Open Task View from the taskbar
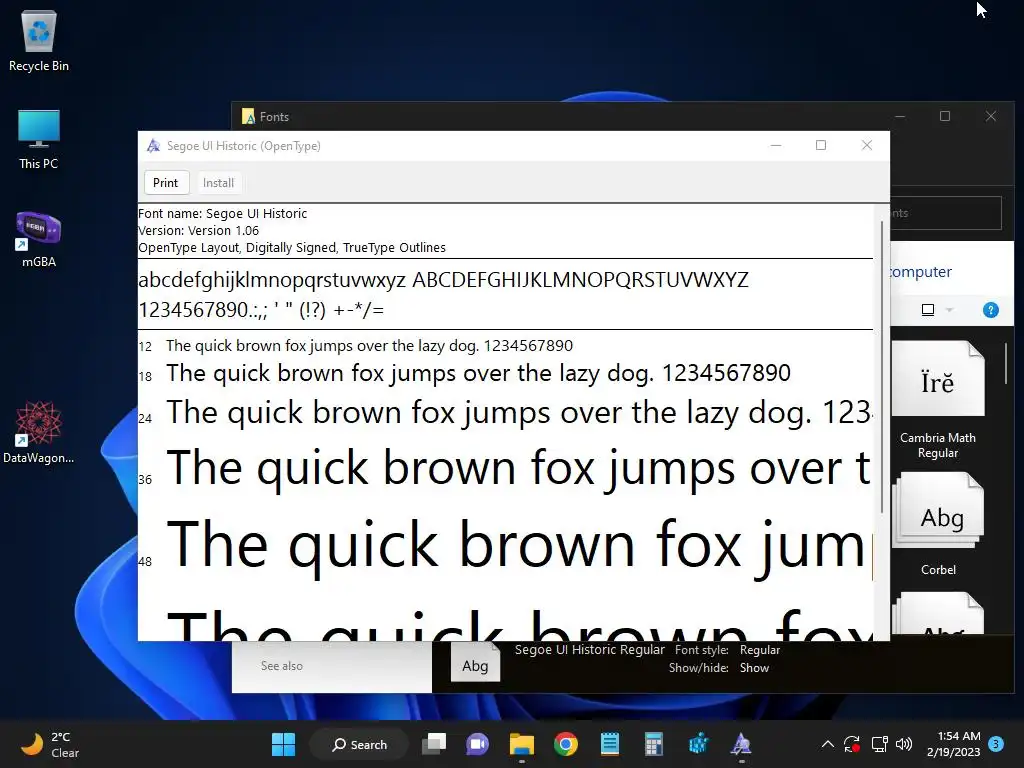Viewport: 1024px width, 768px height. pyautogui.click(x=434, y=744)
